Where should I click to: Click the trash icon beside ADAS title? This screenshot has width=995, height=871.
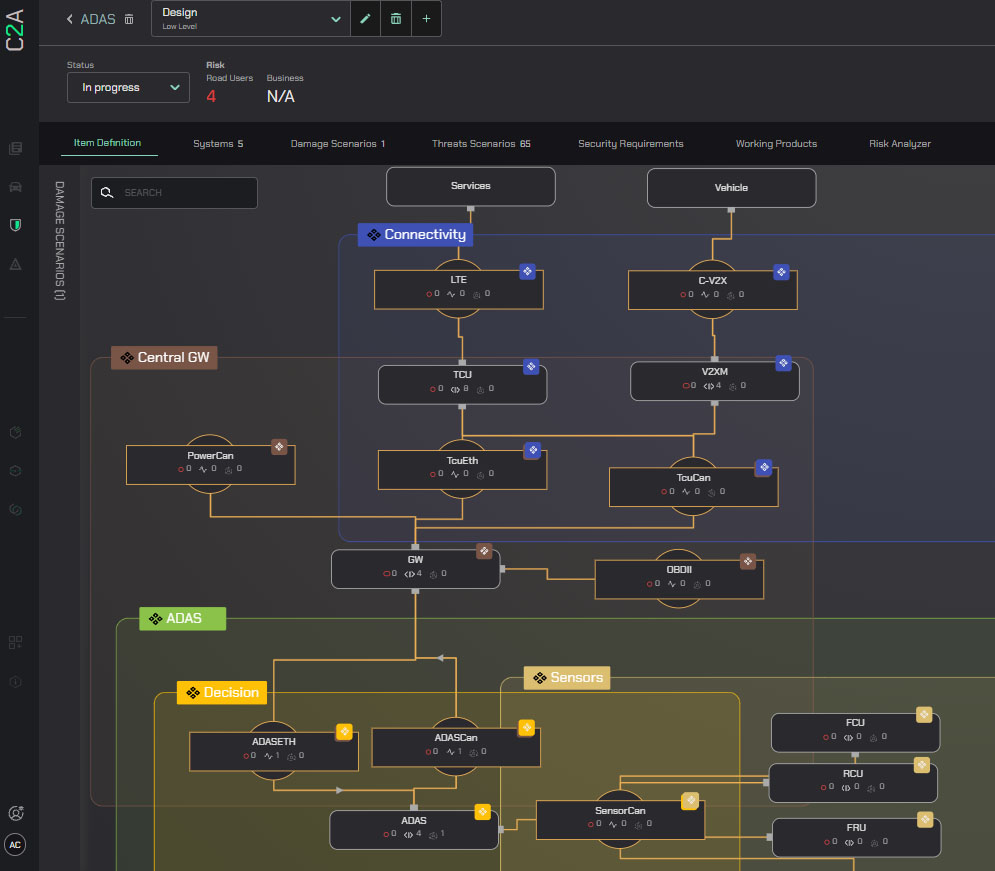click(129, 19)
